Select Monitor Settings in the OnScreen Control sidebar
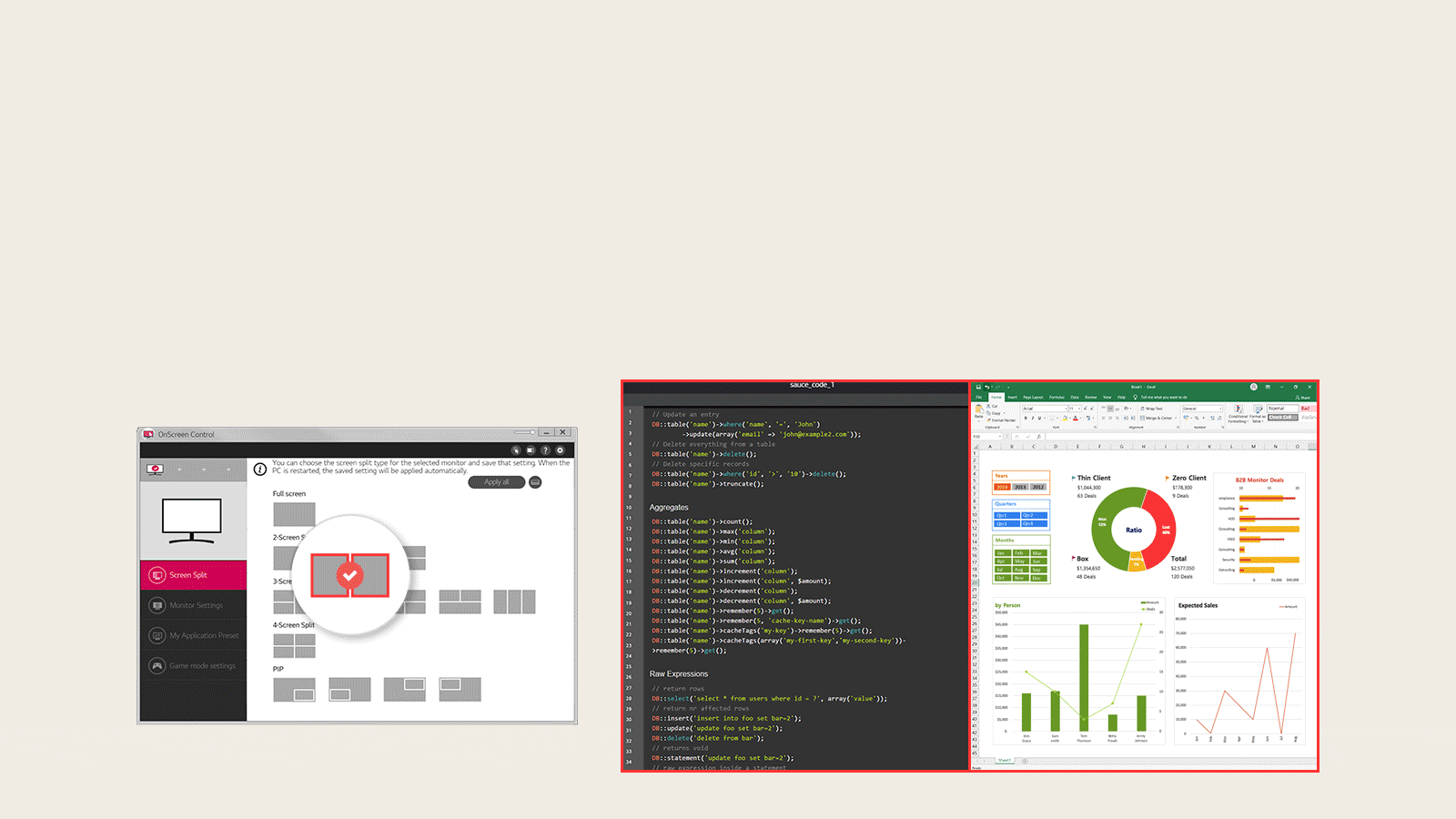Screen dimensions: 1456x819 click(157, 605)
